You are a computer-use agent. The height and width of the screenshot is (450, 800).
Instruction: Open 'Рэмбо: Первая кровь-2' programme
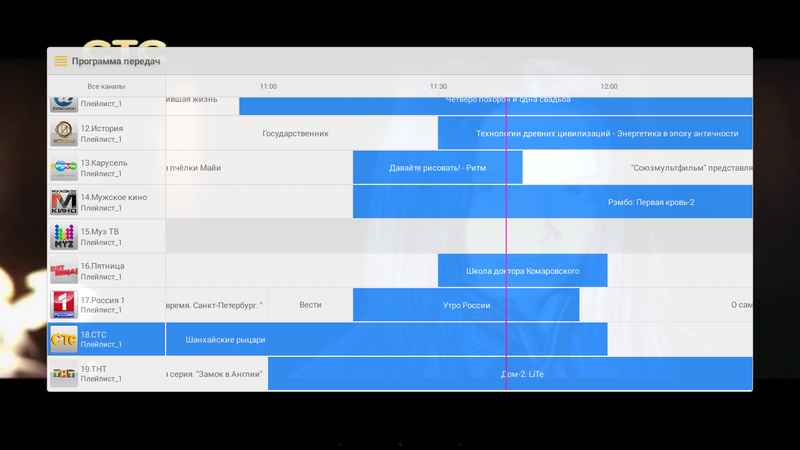pos(553,202)
